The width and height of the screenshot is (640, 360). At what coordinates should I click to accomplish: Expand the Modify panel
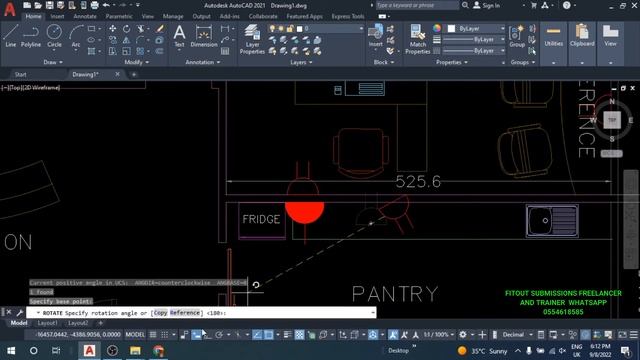pos(137,62)
